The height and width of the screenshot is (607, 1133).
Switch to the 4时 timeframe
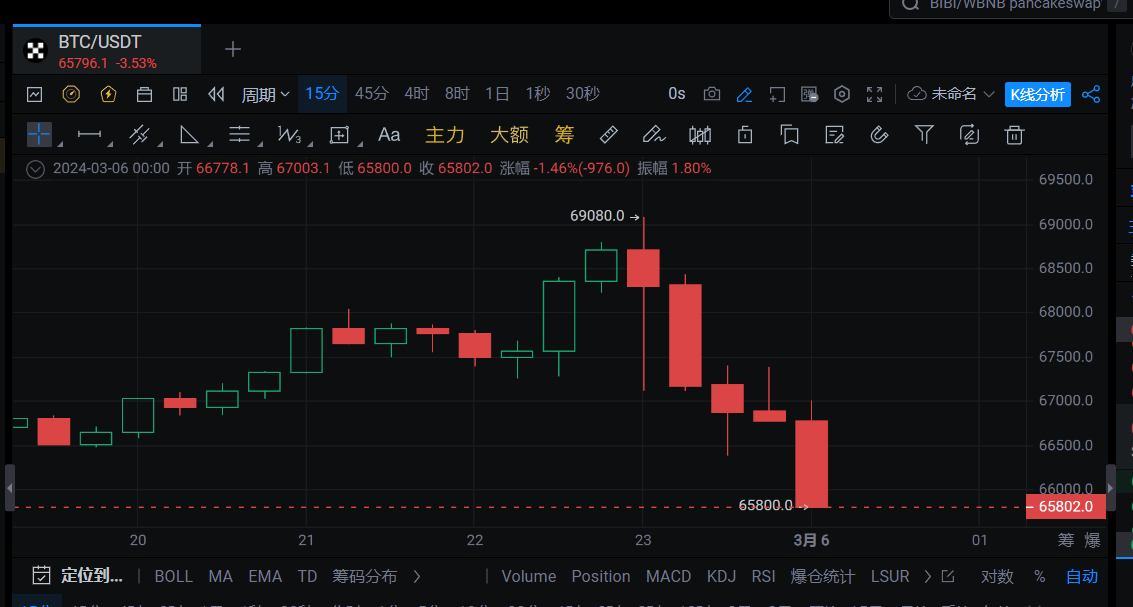point(416,94)
